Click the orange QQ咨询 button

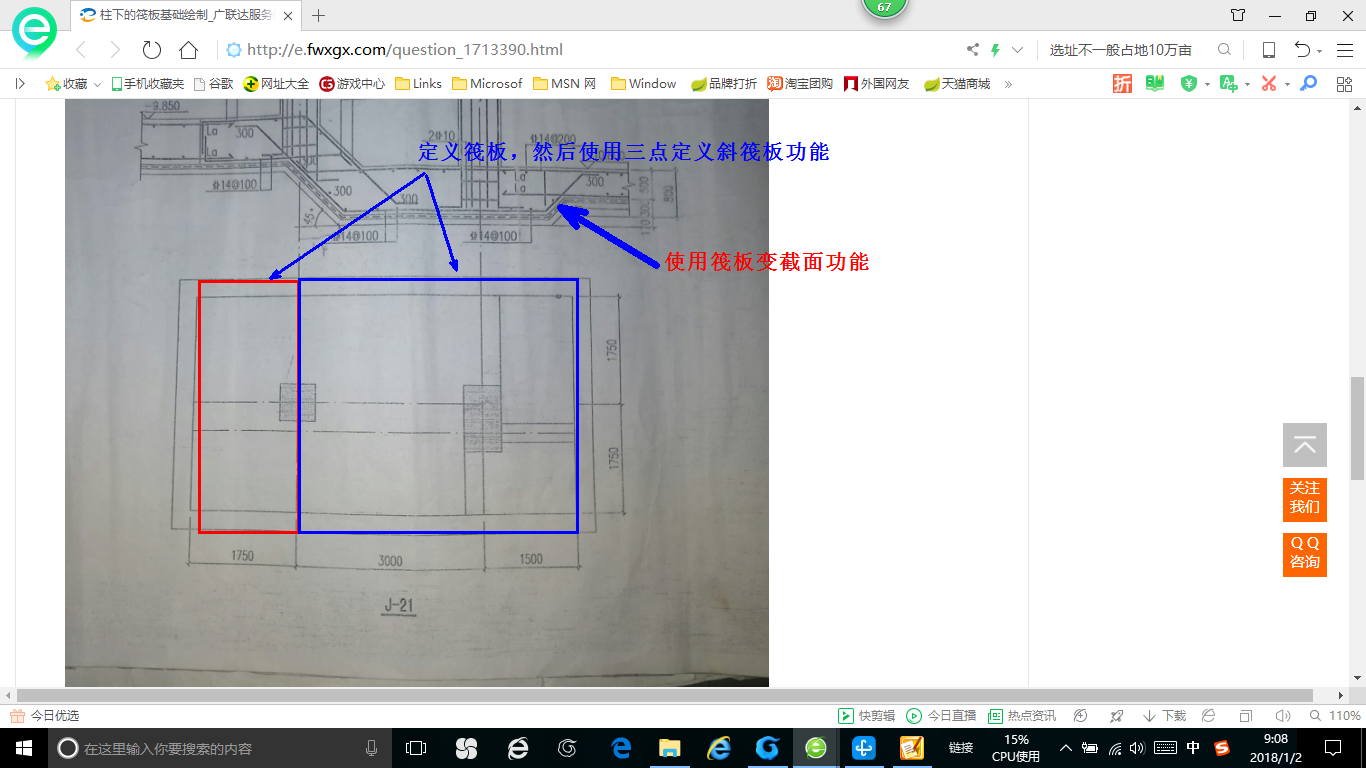(1305, 554)
